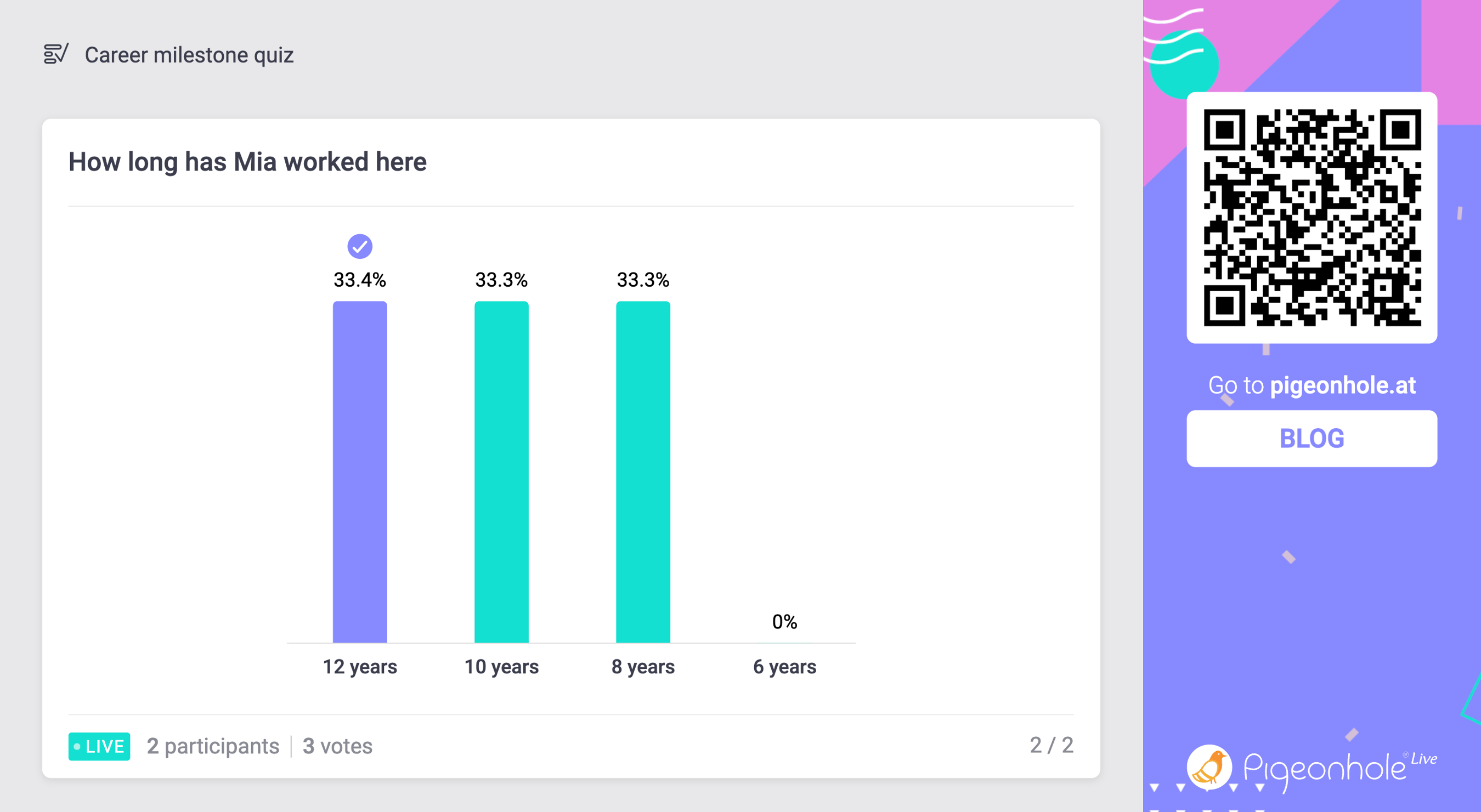Open the pigeonhole.at link text
The image size is (1481, 812).
pyautogui.click(x=1342, y=385)
